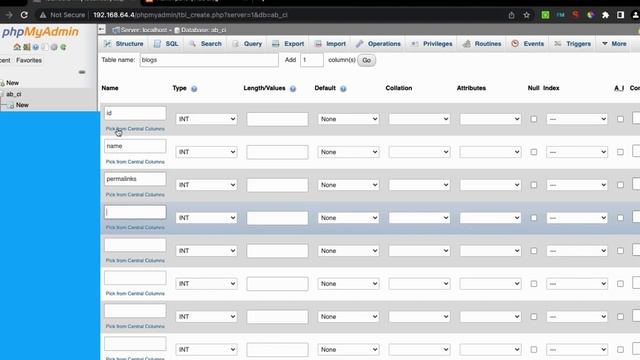640x360 pixels.
Task: Open the green browser extension icon
Action: pos(545,15)
